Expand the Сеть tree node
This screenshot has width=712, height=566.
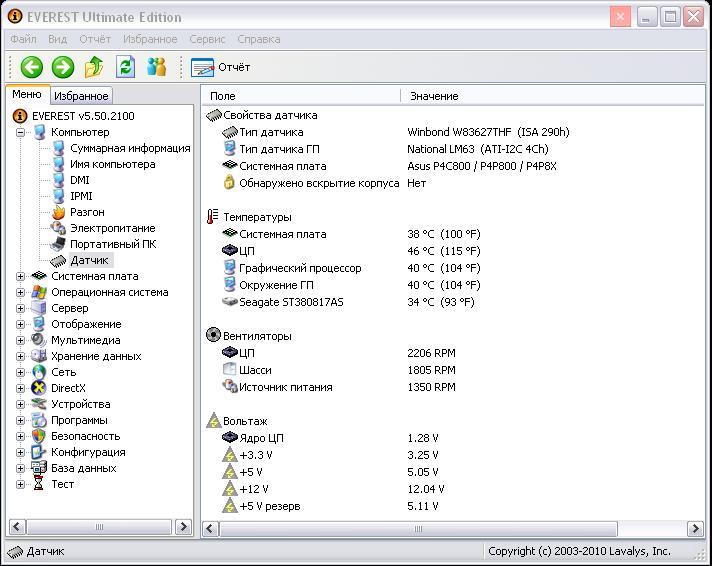point(20,372)
